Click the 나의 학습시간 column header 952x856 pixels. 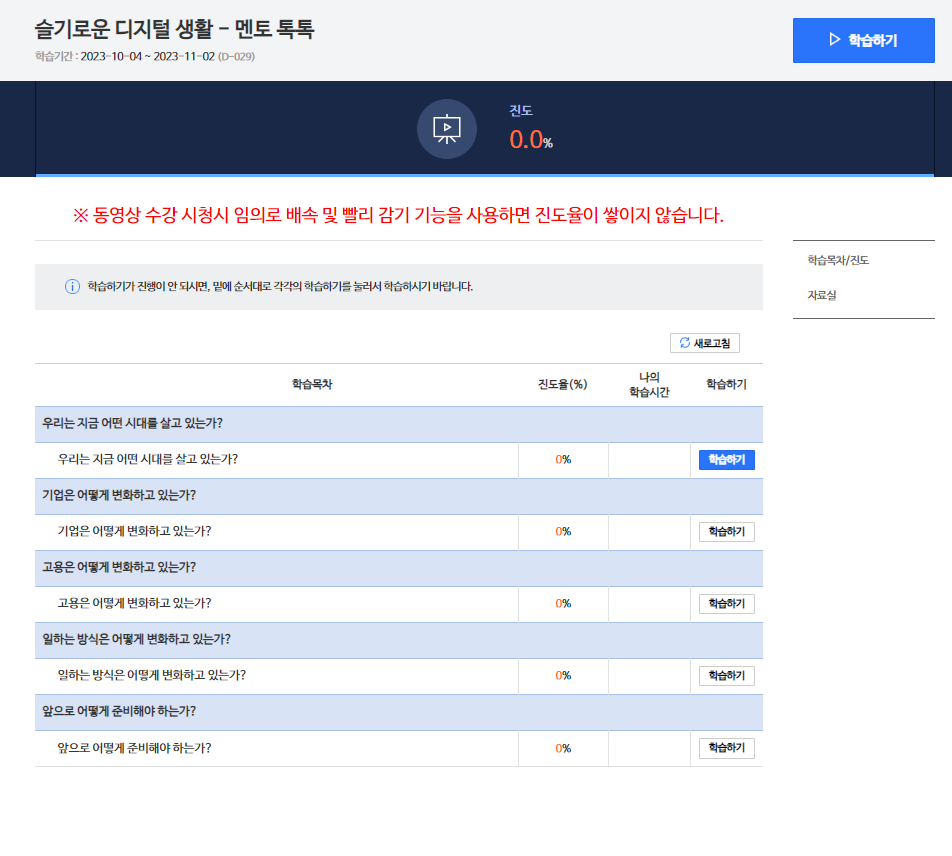tap(649, 385)
